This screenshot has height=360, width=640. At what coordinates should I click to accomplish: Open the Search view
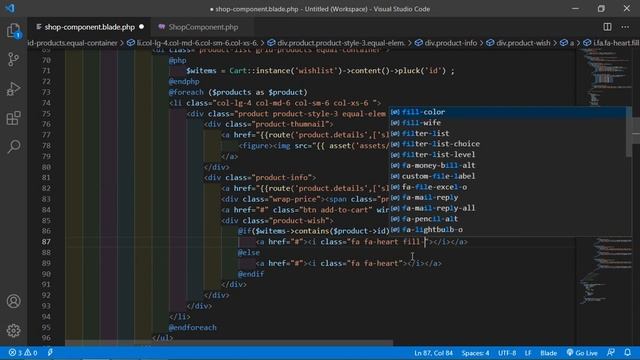(x=13, y=147)
